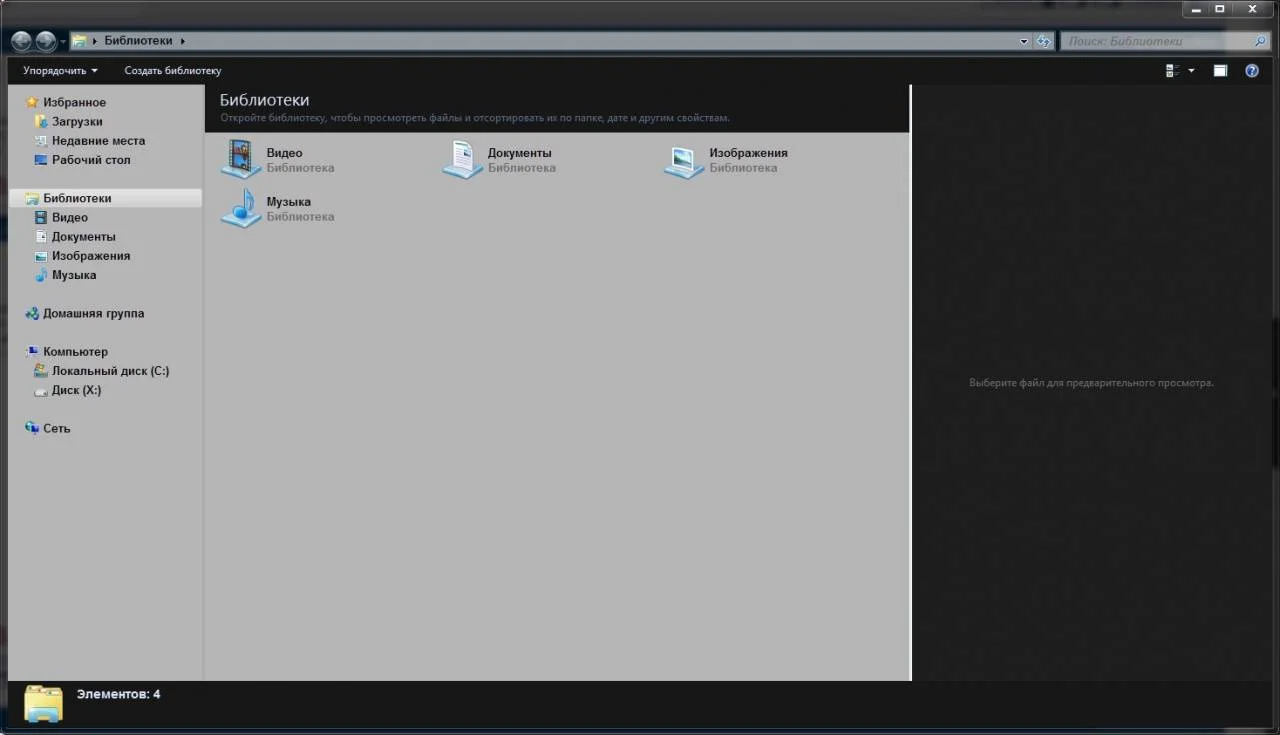Expand the arrow before Библиотеки breadcrumb
The width and height of the screenshot is (1280, 735).
[95, 41]
